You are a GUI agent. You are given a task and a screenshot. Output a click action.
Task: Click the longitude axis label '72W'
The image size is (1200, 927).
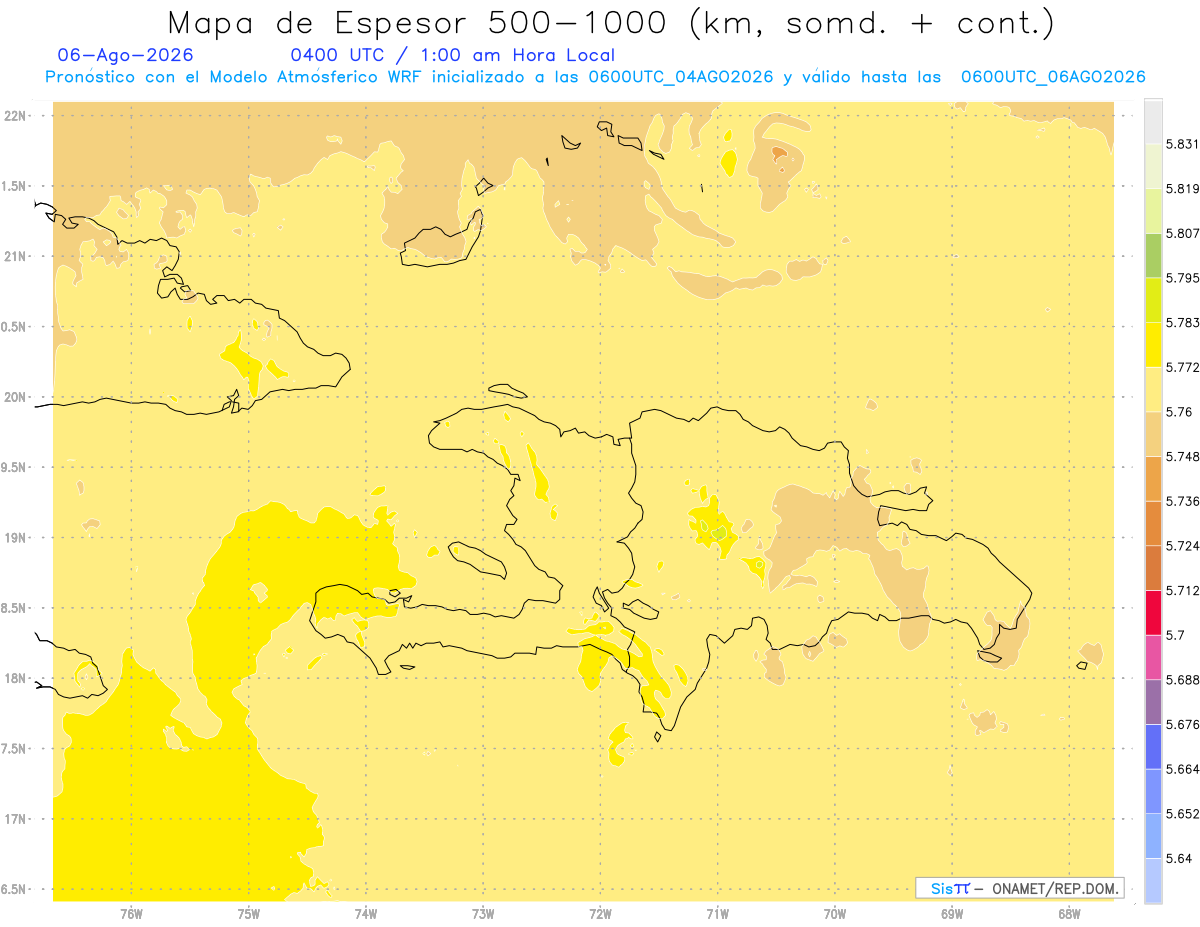[600, 913]
